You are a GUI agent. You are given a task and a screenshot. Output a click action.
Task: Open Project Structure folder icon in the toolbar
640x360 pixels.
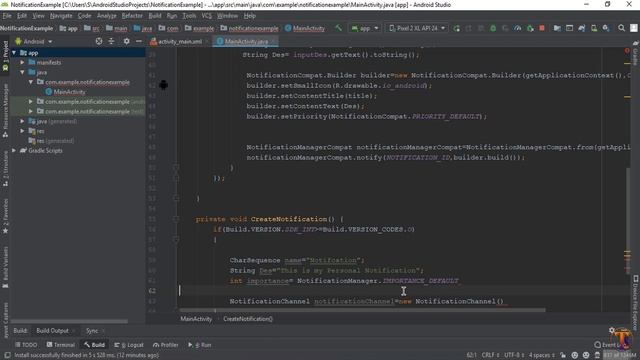(x=557, y=28)
